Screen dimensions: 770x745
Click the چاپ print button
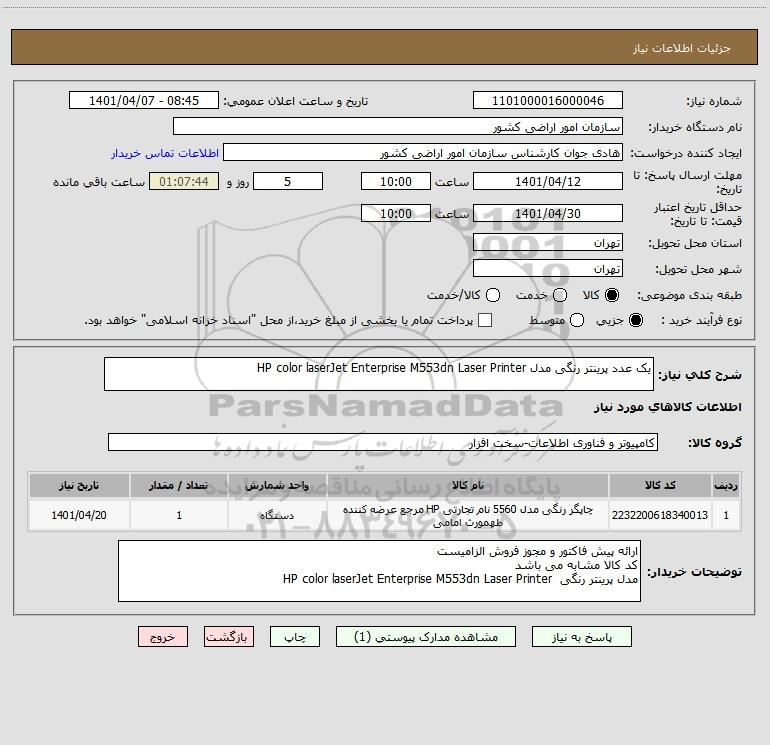[295, 637]
